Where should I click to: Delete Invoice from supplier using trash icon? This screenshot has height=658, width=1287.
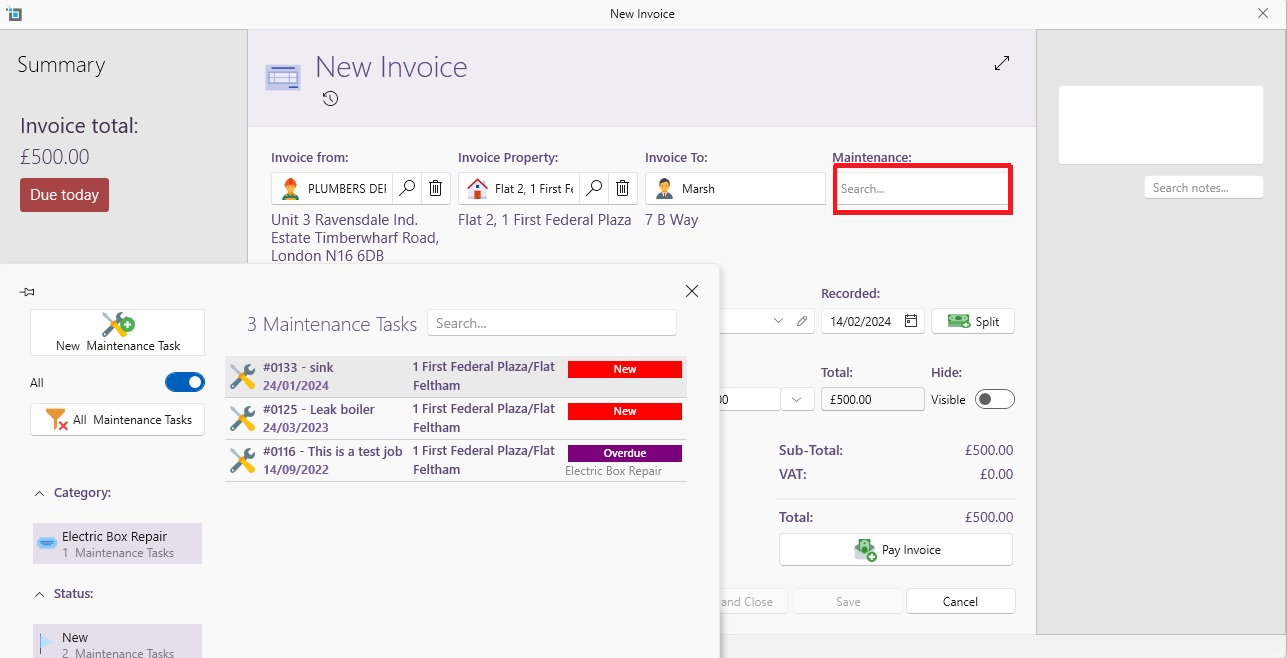435,188
